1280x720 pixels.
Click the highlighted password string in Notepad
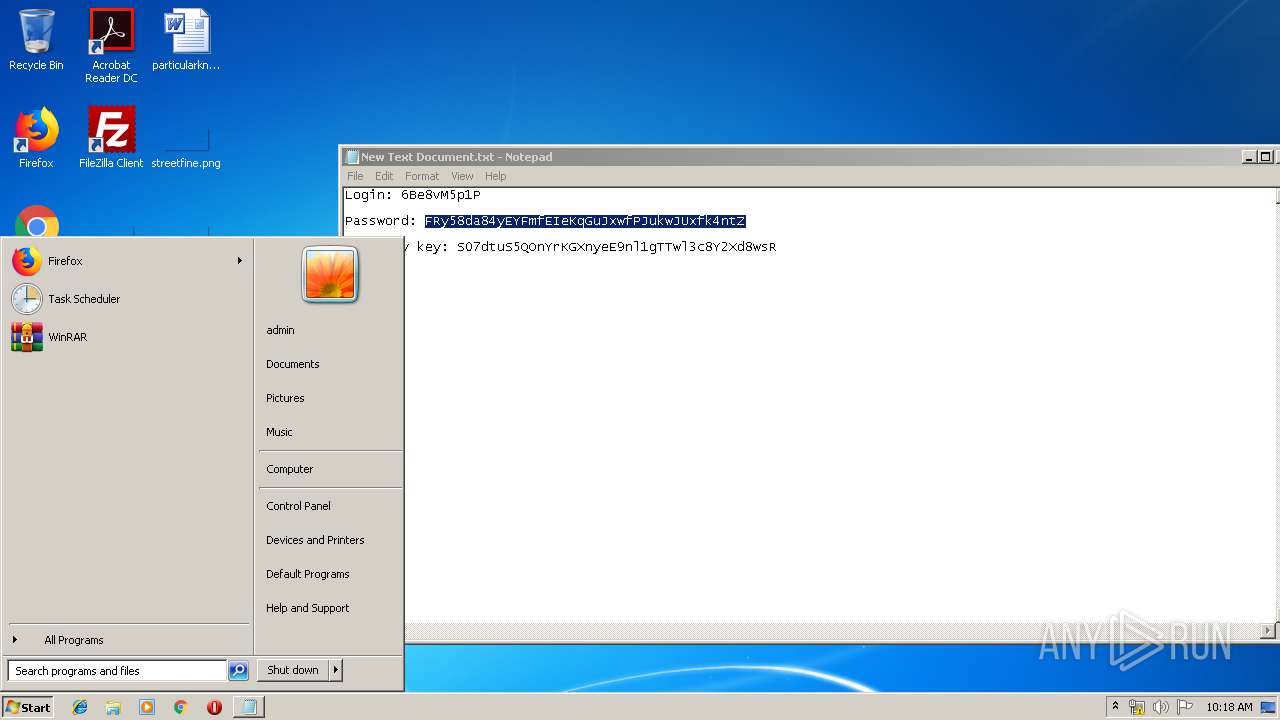(585, 221)
